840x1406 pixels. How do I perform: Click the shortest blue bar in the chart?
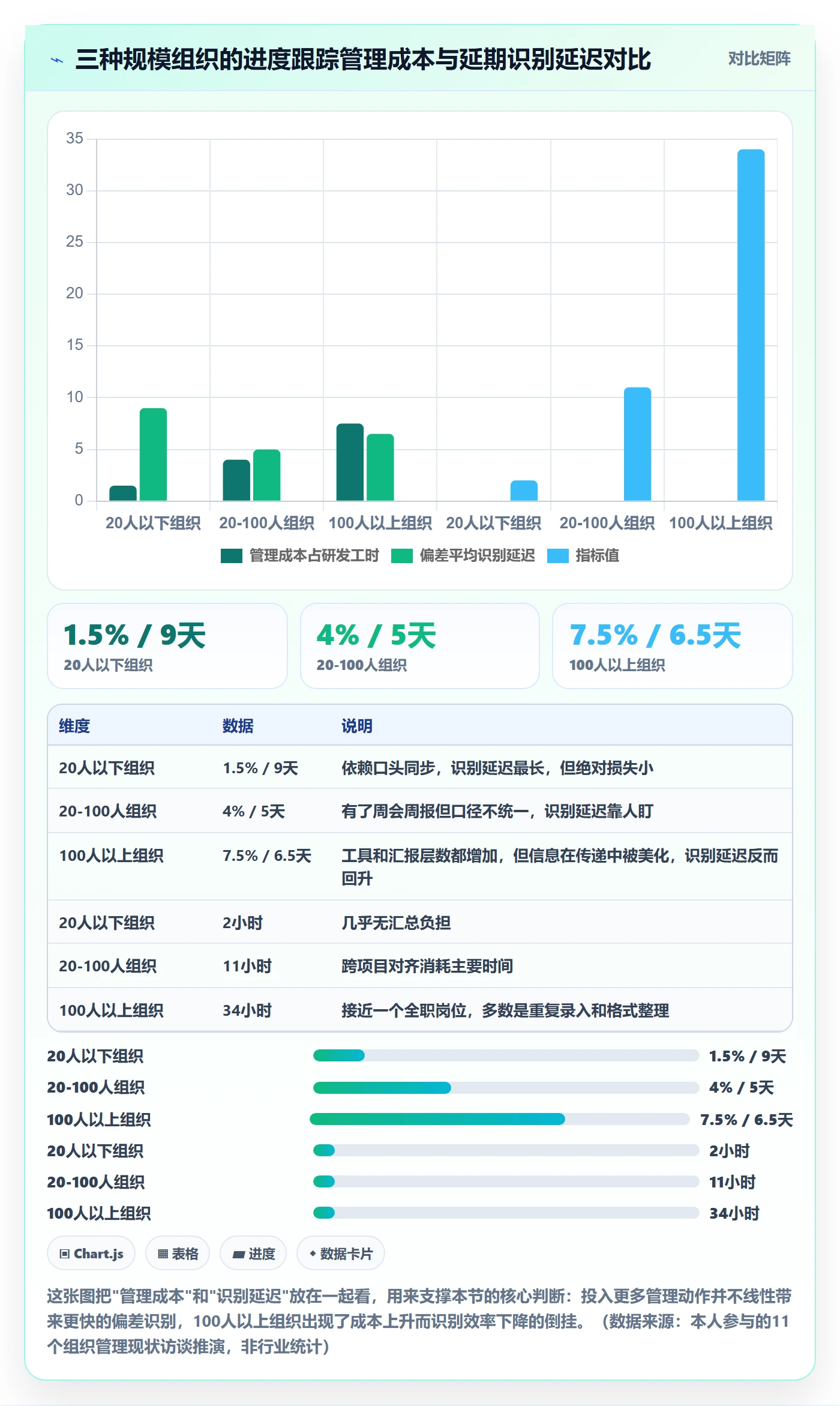524,490
